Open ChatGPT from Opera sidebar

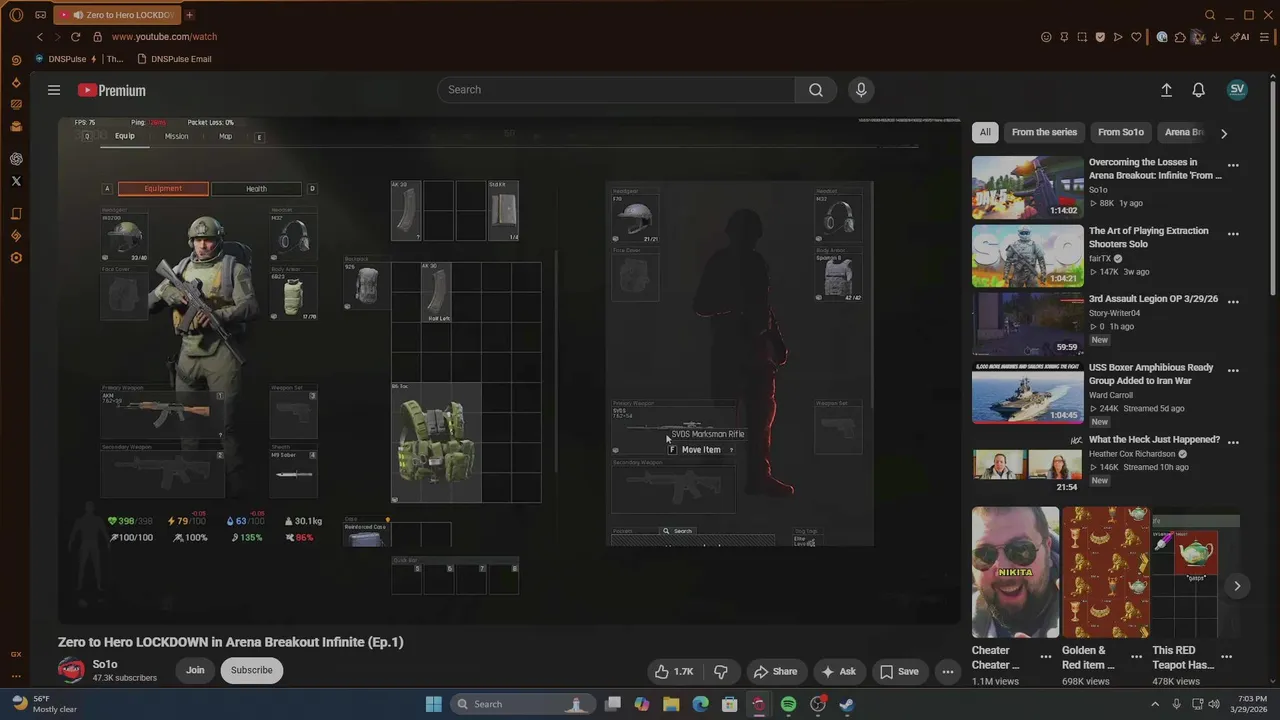pos(16,159)
